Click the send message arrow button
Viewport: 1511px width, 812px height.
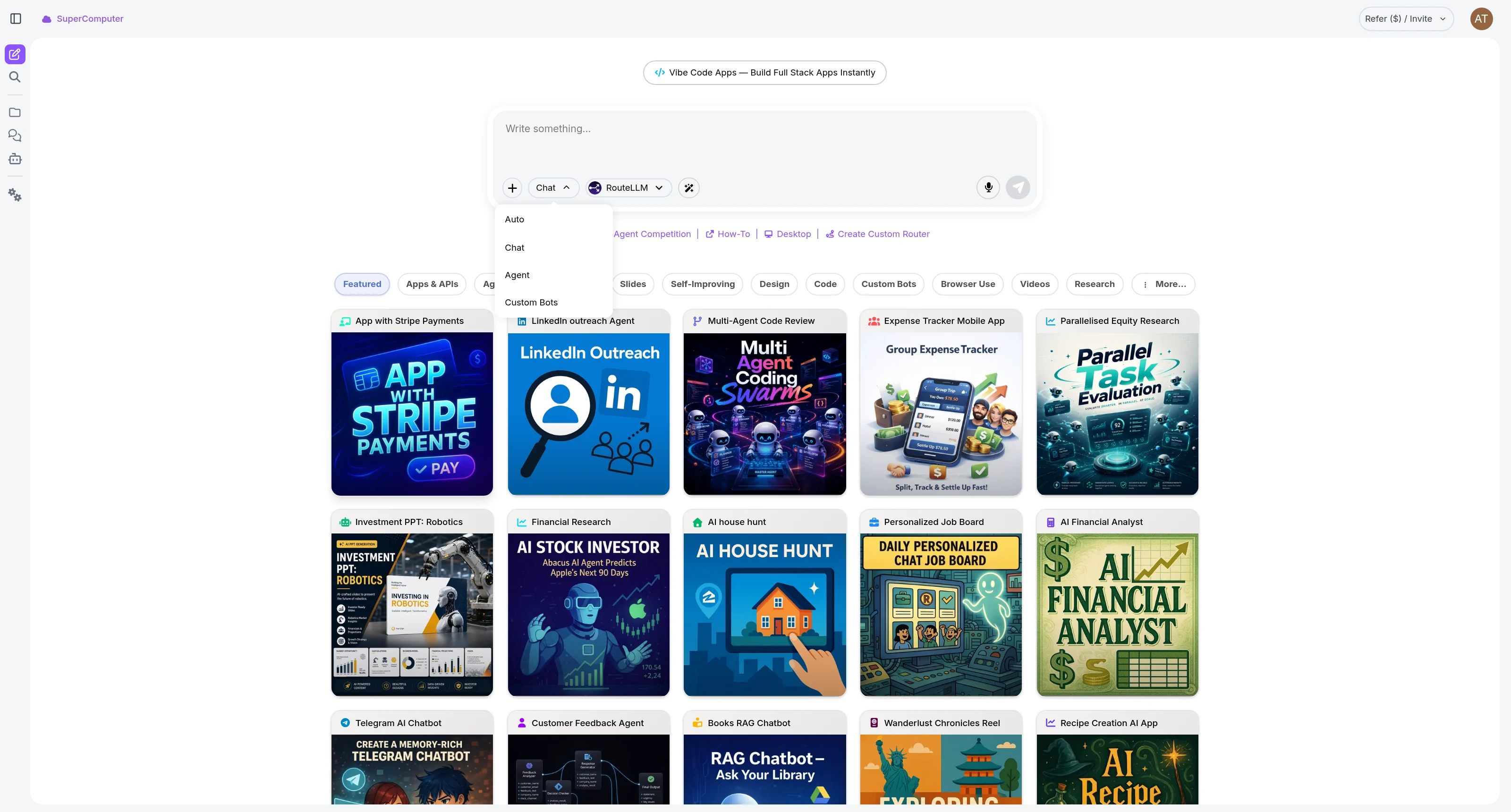pyautogui.click(x=1019, y=187)
